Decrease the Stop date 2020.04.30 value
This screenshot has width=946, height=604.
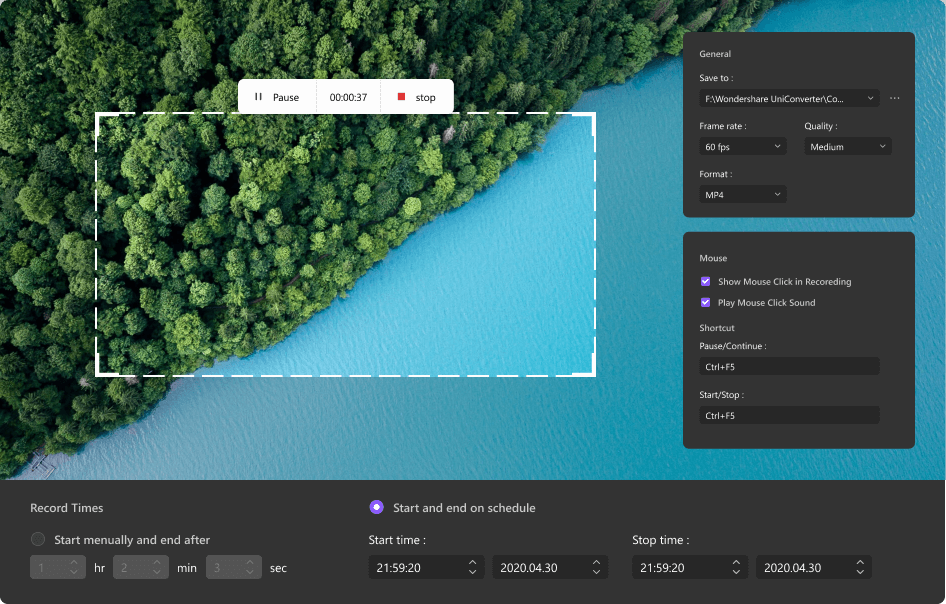(x=860, y=571)
